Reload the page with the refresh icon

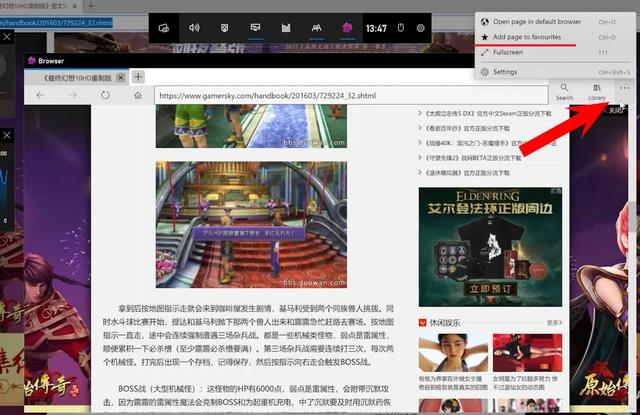point(105,95)
